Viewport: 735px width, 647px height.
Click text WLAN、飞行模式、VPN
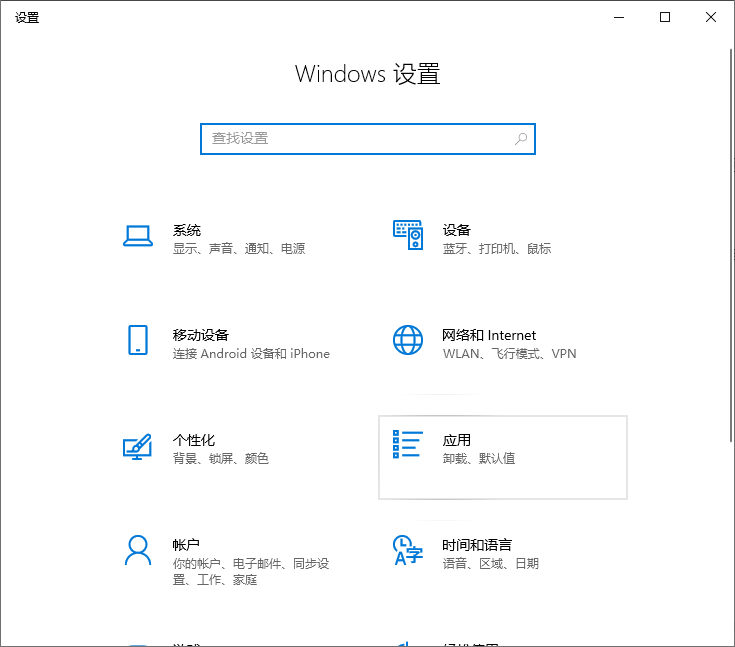click(510, 354)
